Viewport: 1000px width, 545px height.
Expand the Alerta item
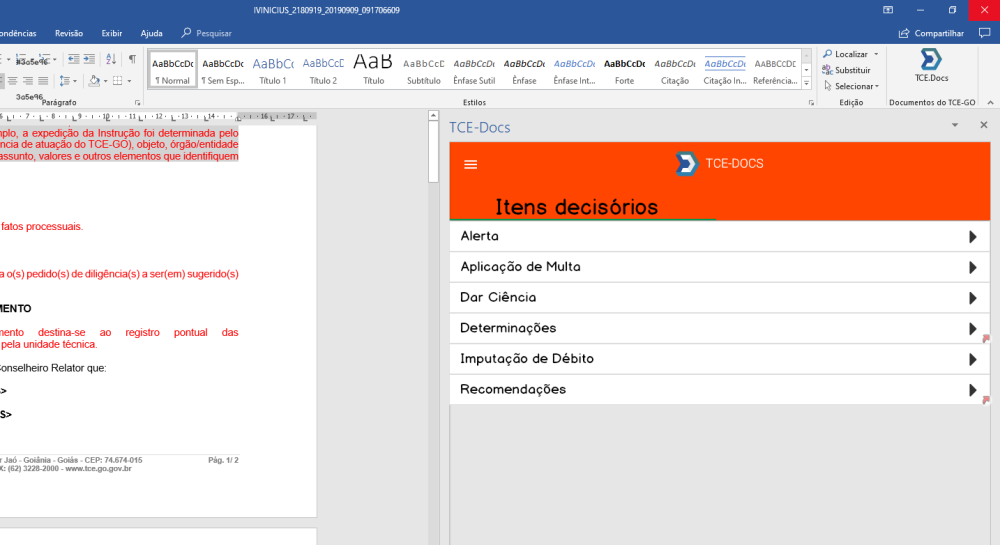pos(718,237)
